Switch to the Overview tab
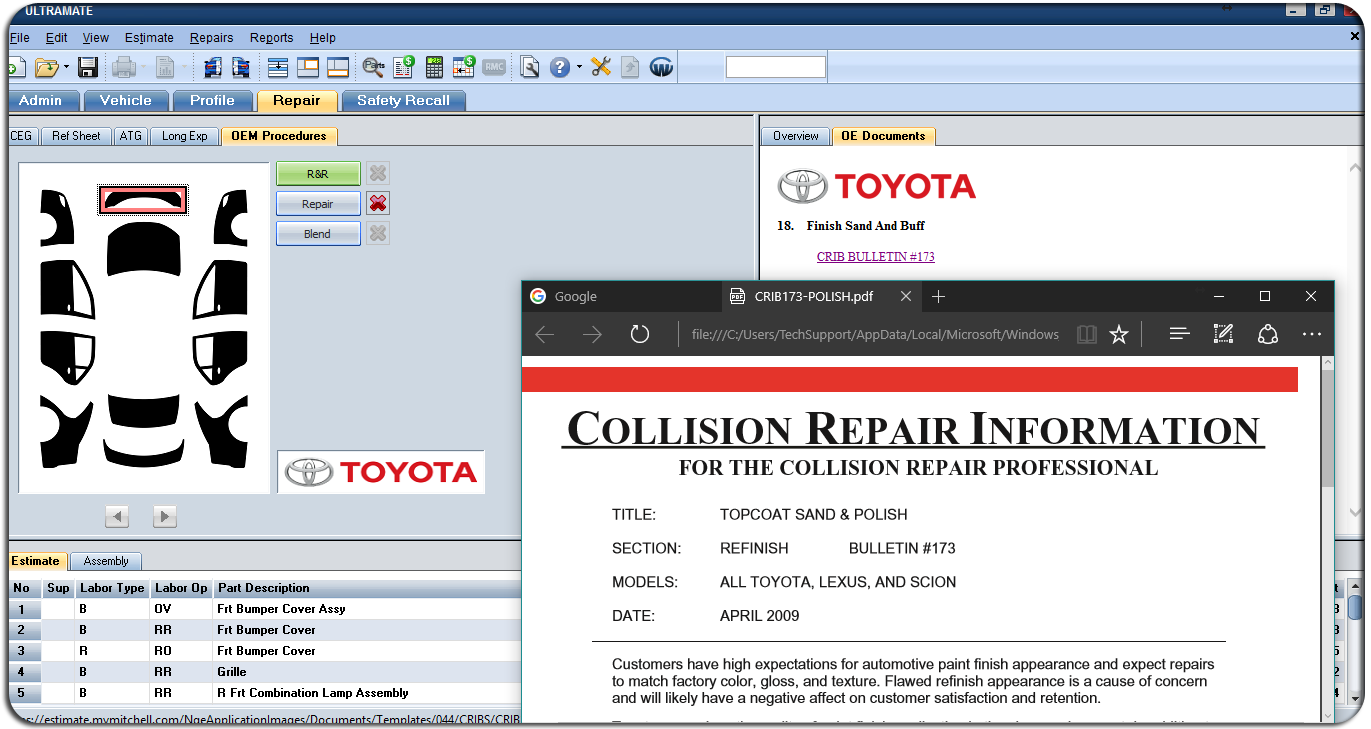Screen dimensions: 1371x729 click(796, 136)
